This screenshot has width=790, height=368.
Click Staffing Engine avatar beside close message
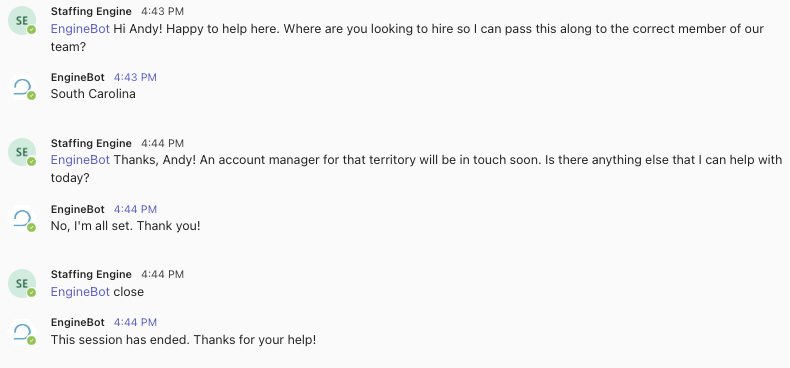coord(22,283)
